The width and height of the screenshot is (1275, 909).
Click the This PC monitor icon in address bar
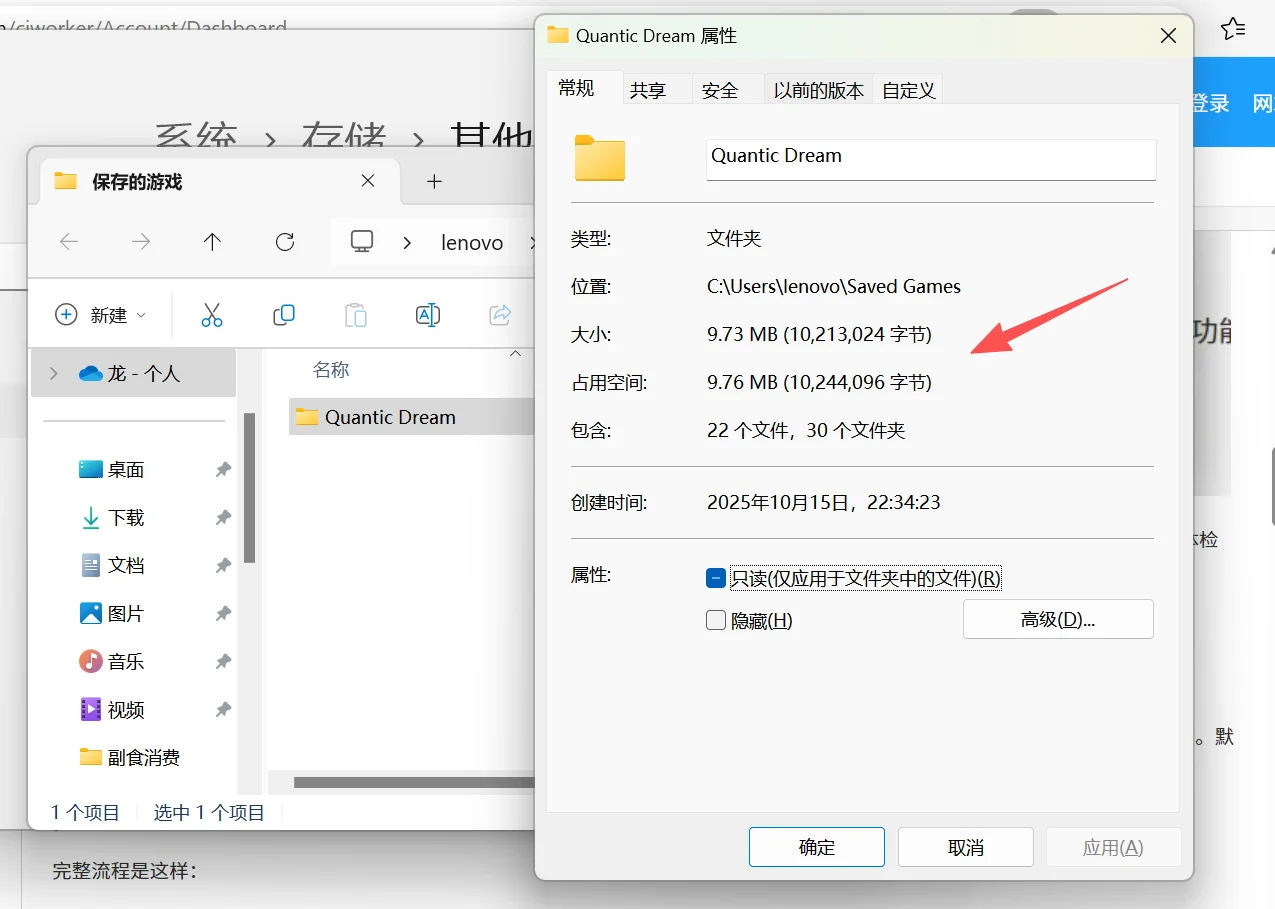[362, 242]
